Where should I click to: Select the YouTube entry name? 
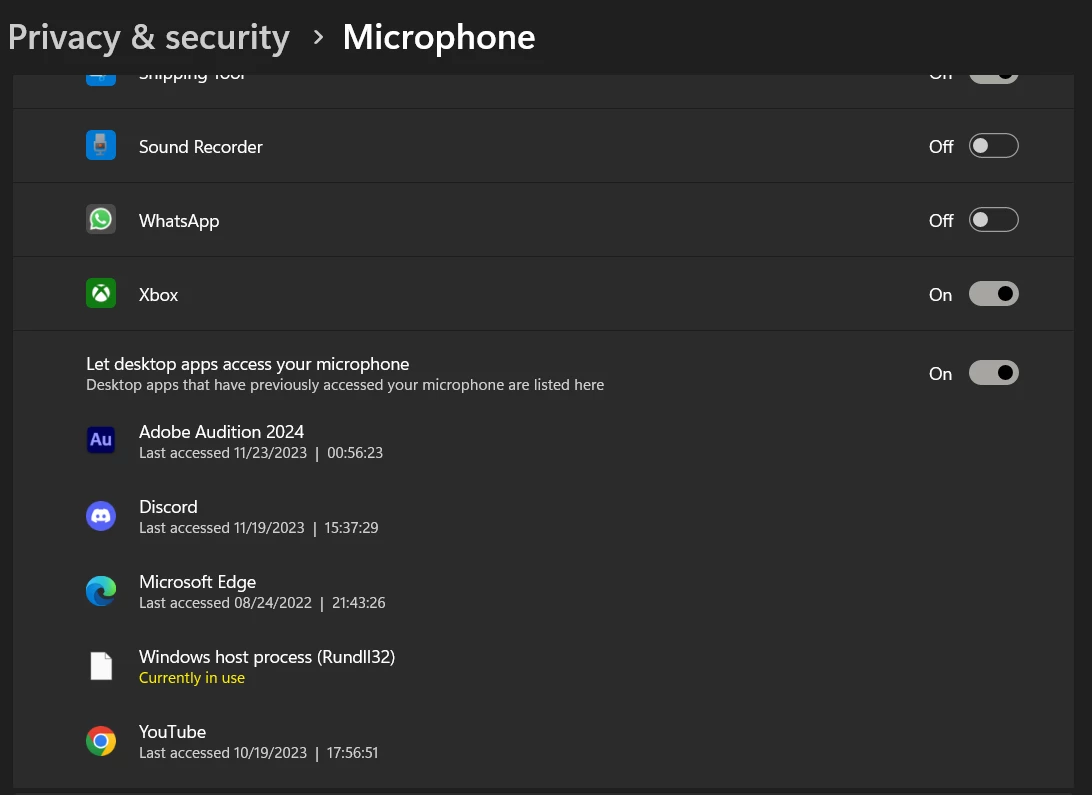(172, 732)
